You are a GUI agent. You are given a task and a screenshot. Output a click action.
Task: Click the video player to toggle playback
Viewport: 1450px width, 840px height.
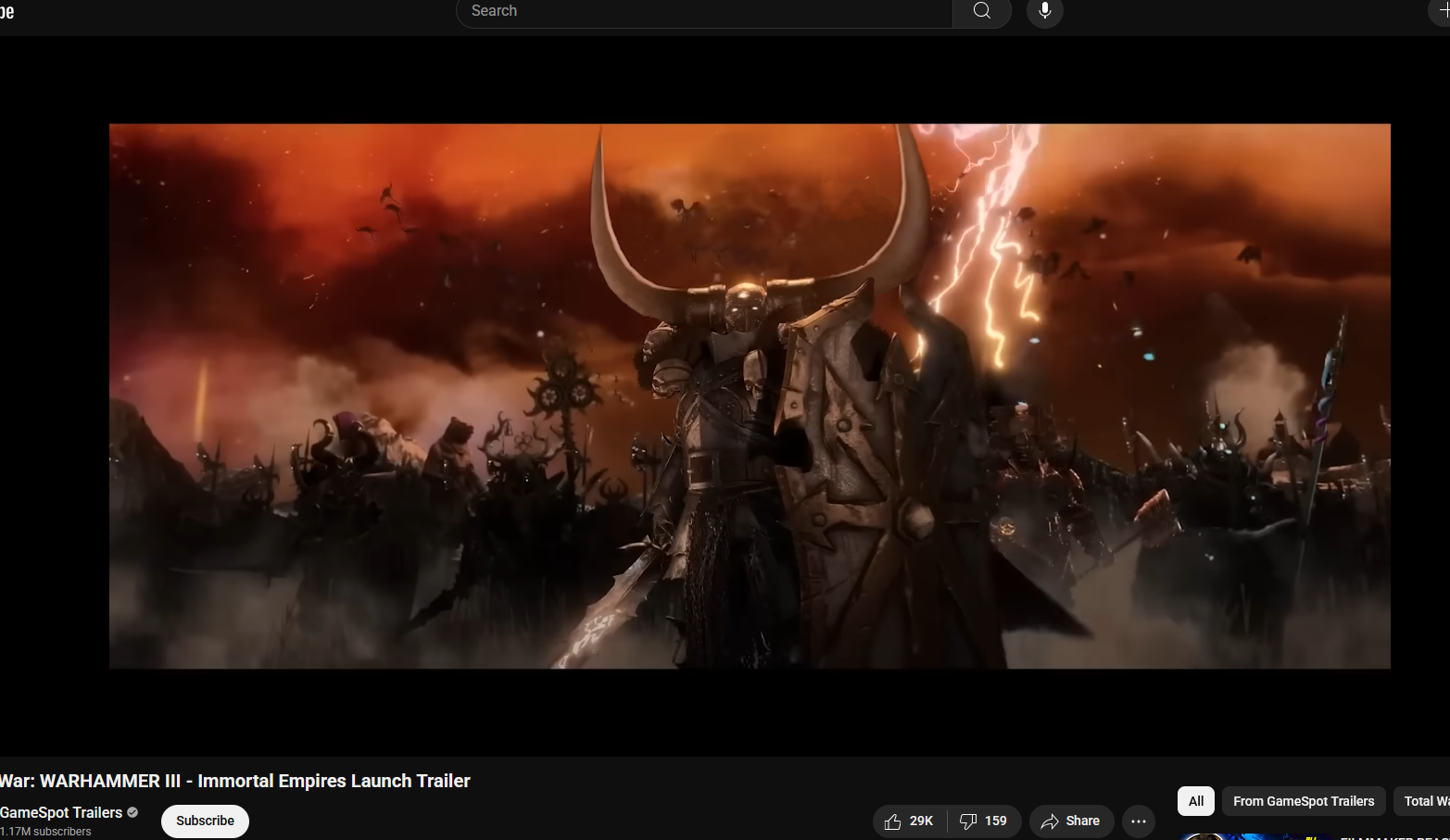click(749, 395)
